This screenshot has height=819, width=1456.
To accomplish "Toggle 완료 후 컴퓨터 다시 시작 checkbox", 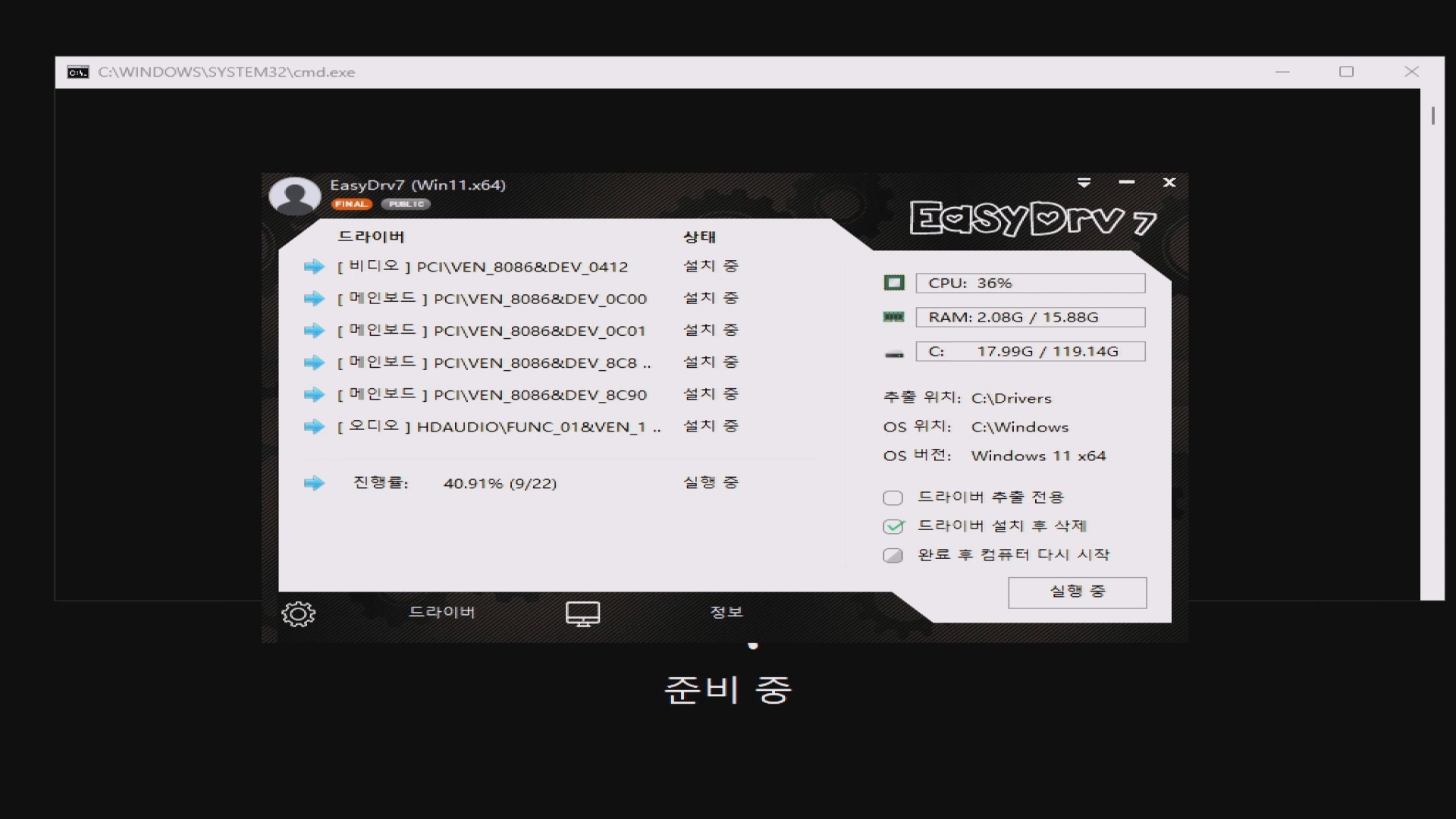I will point(893,555).
